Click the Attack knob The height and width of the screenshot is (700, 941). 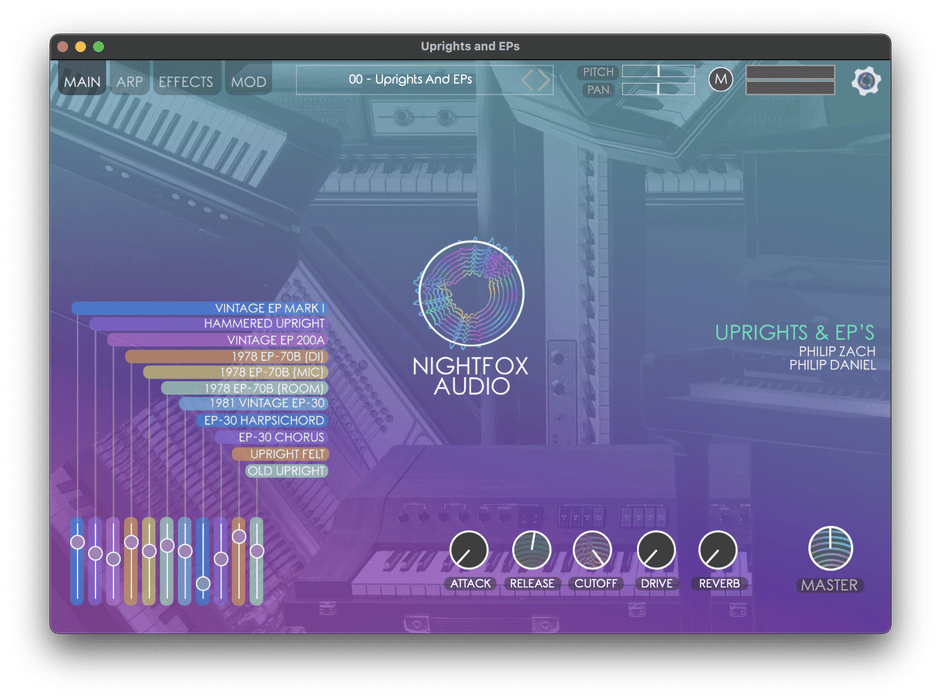[469, 550]
